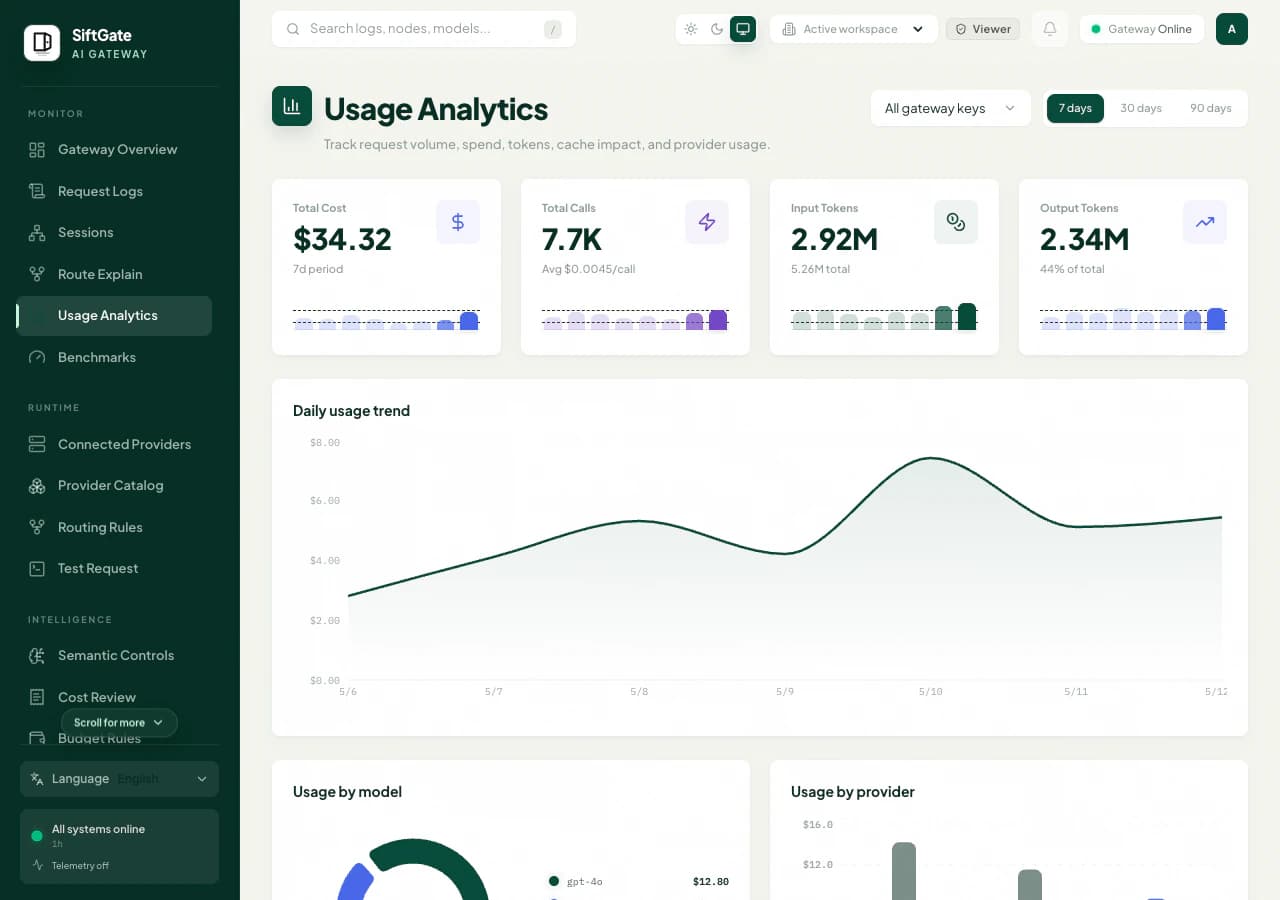Screen dimensions: 1280x900
Task: Navigate to Routing Rules
Action: 114,527
